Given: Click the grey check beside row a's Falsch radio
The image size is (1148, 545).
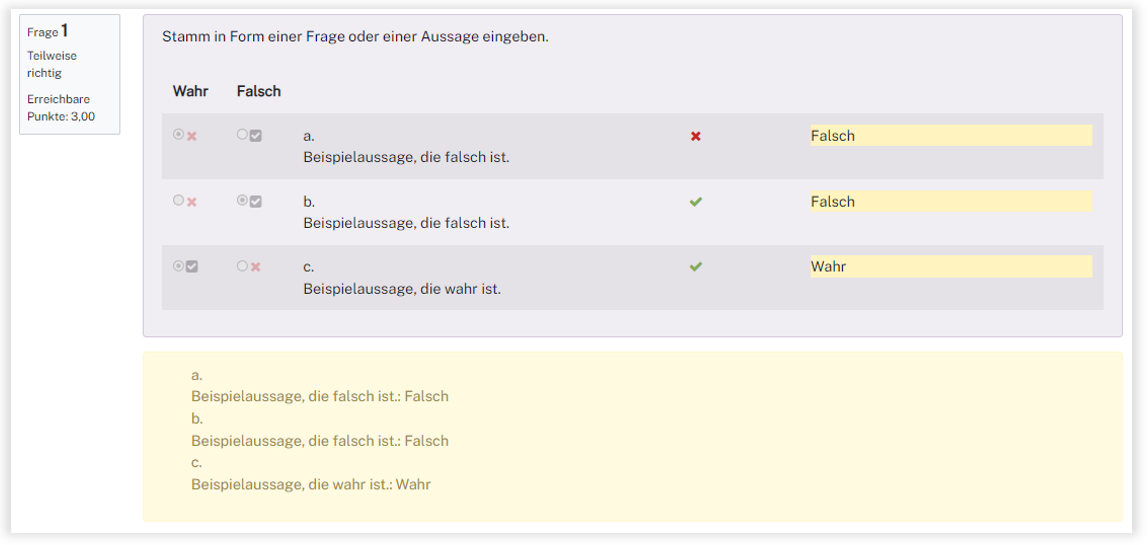Looking at the screenshot, I should [x=256, y=136].
